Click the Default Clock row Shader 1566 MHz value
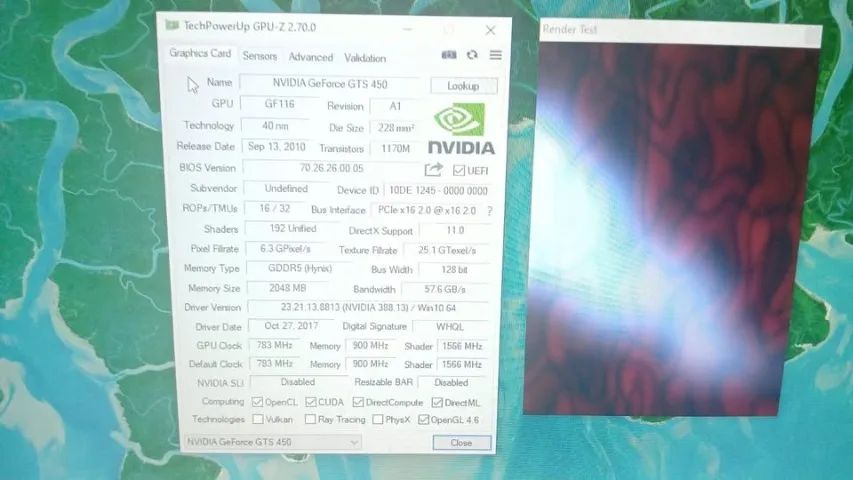The width and height of the screenshot is (853, 480). tap(462, 365)
